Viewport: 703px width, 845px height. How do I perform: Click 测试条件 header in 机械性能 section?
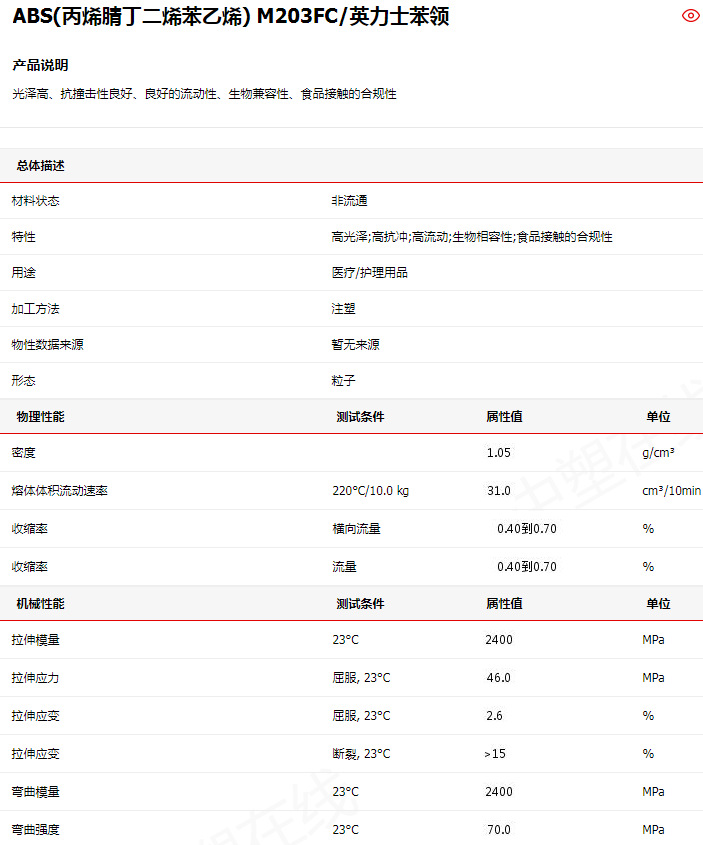coord(360,604)
